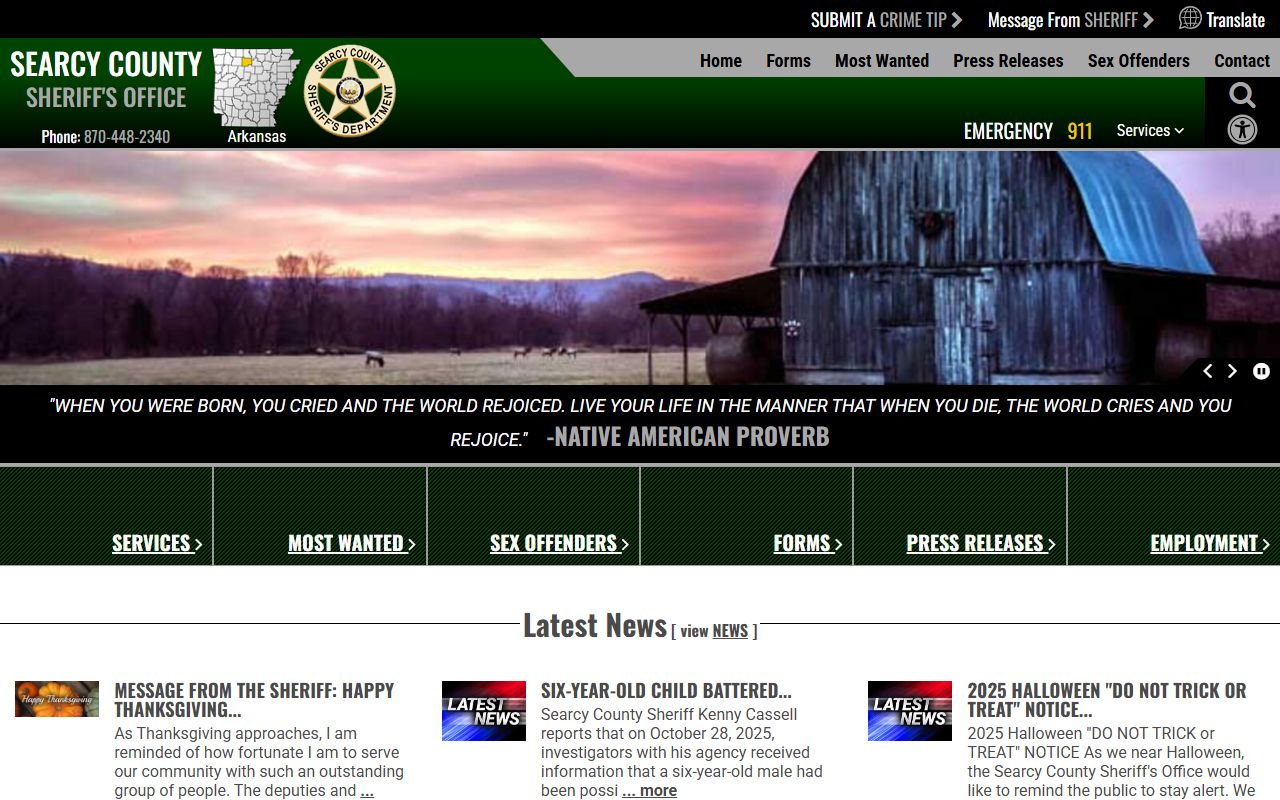Click the Employment tile
The image size is (1280, 800).
pos(1209,543)
